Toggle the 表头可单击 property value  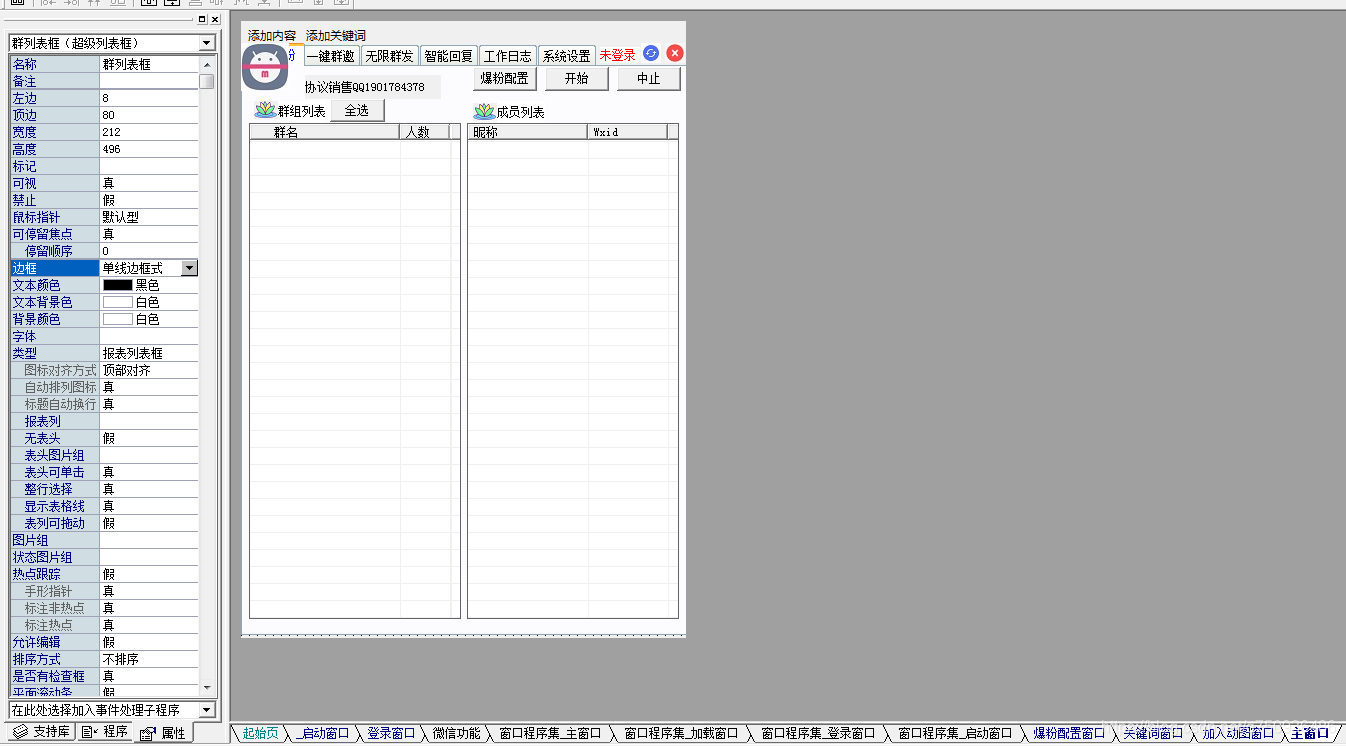point(149,472)
